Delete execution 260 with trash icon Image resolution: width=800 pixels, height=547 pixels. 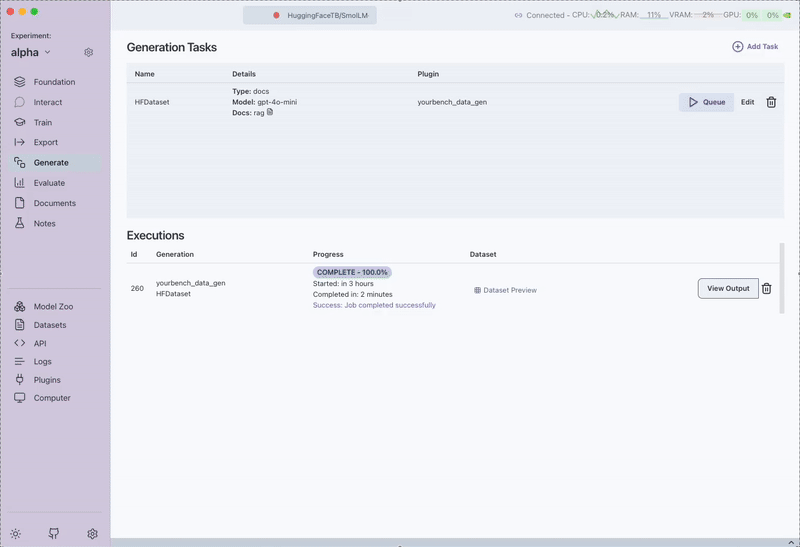767,289
